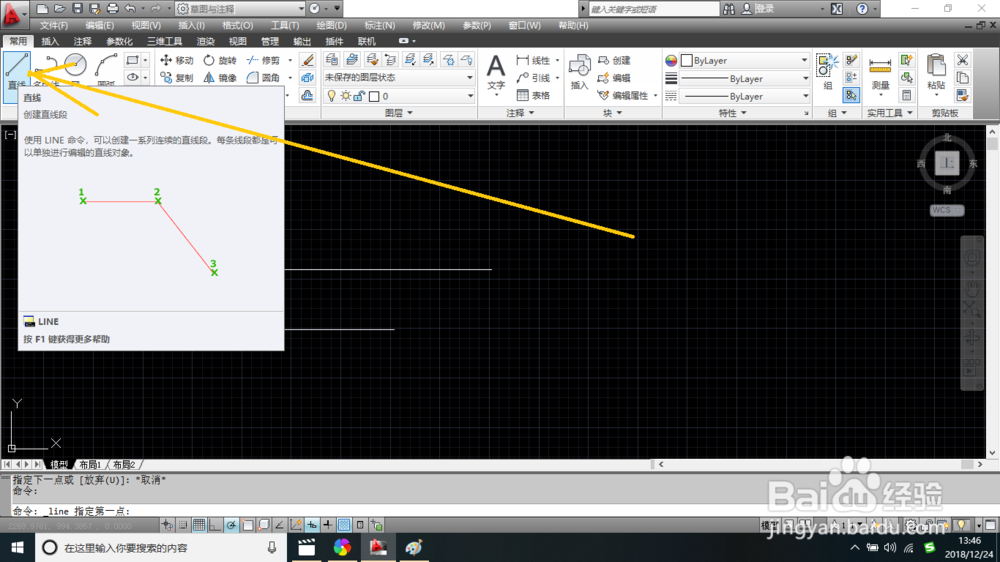
Task: Click the layer 0 color square swatch
Action: pyautogui.click(x=374, y=96)
